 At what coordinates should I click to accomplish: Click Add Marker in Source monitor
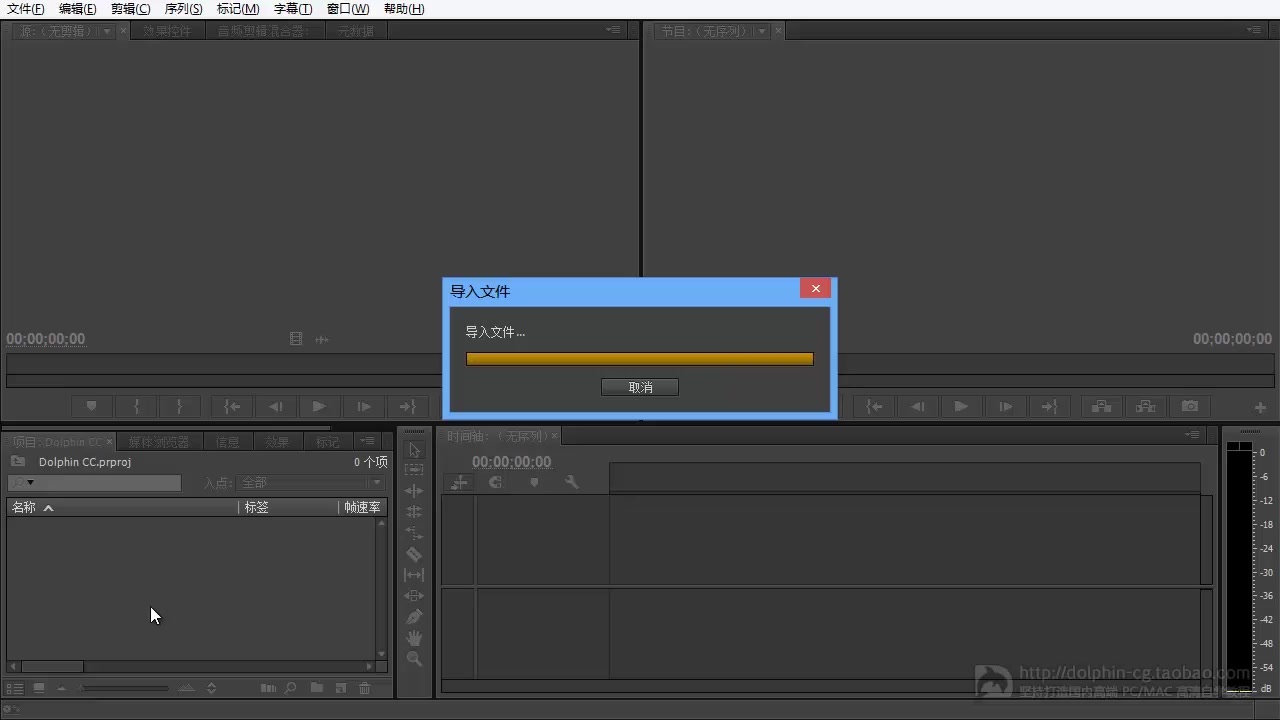[x=92, y=407]
